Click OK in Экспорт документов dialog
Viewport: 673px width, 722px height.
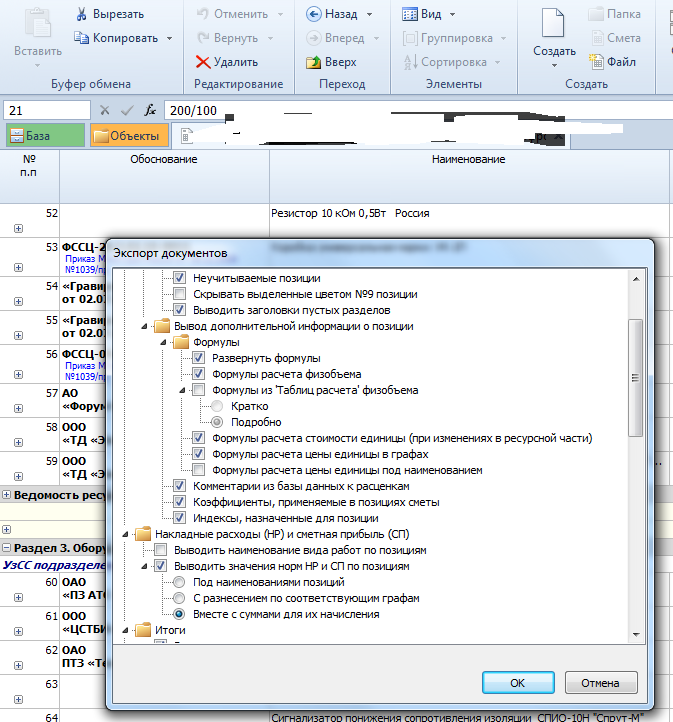point(518,682)
